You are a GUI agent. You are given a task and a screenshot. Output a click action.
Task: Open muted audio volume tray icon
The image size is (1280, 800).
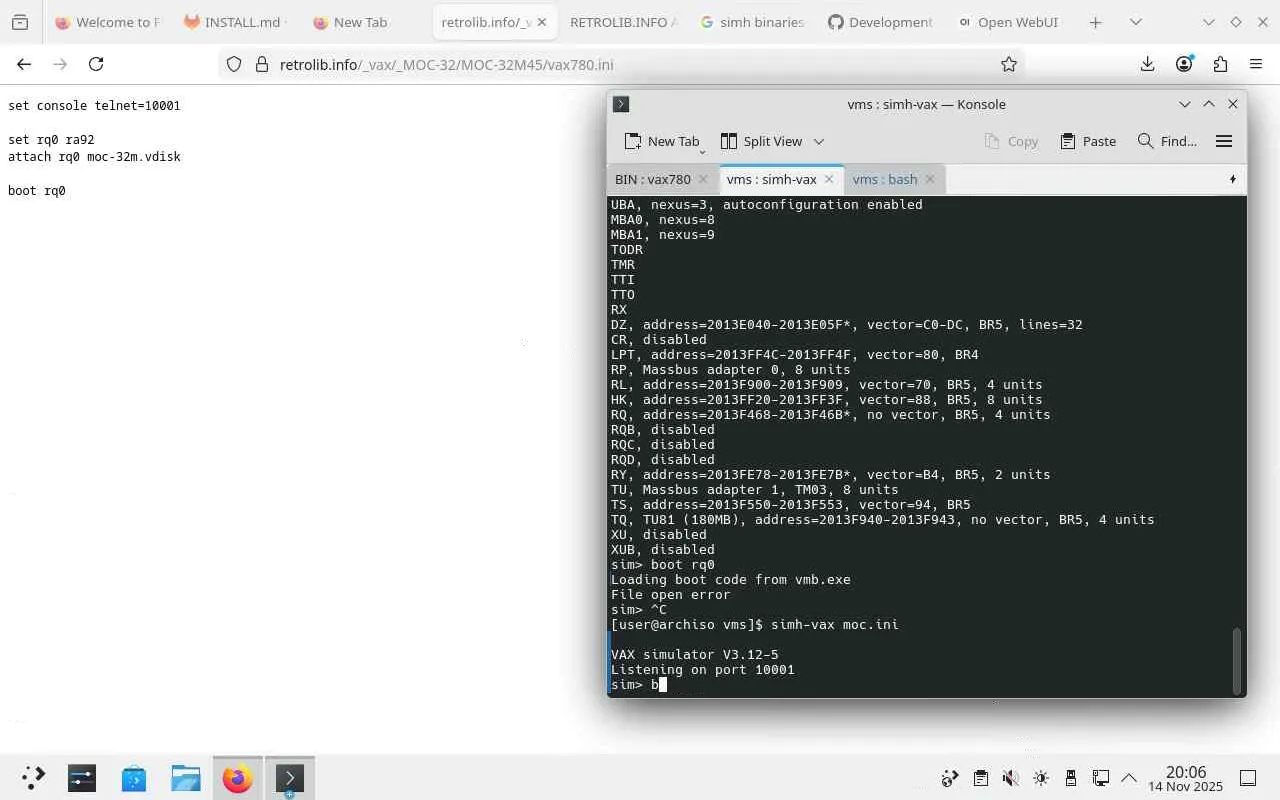click(x=1010, y=778)
